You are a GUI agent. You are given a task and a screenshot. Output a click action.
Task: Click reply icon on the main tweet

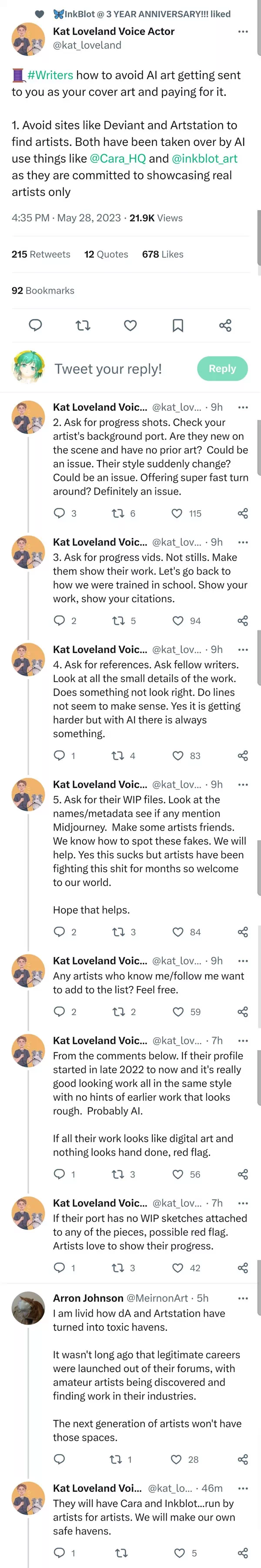(35, 325)
